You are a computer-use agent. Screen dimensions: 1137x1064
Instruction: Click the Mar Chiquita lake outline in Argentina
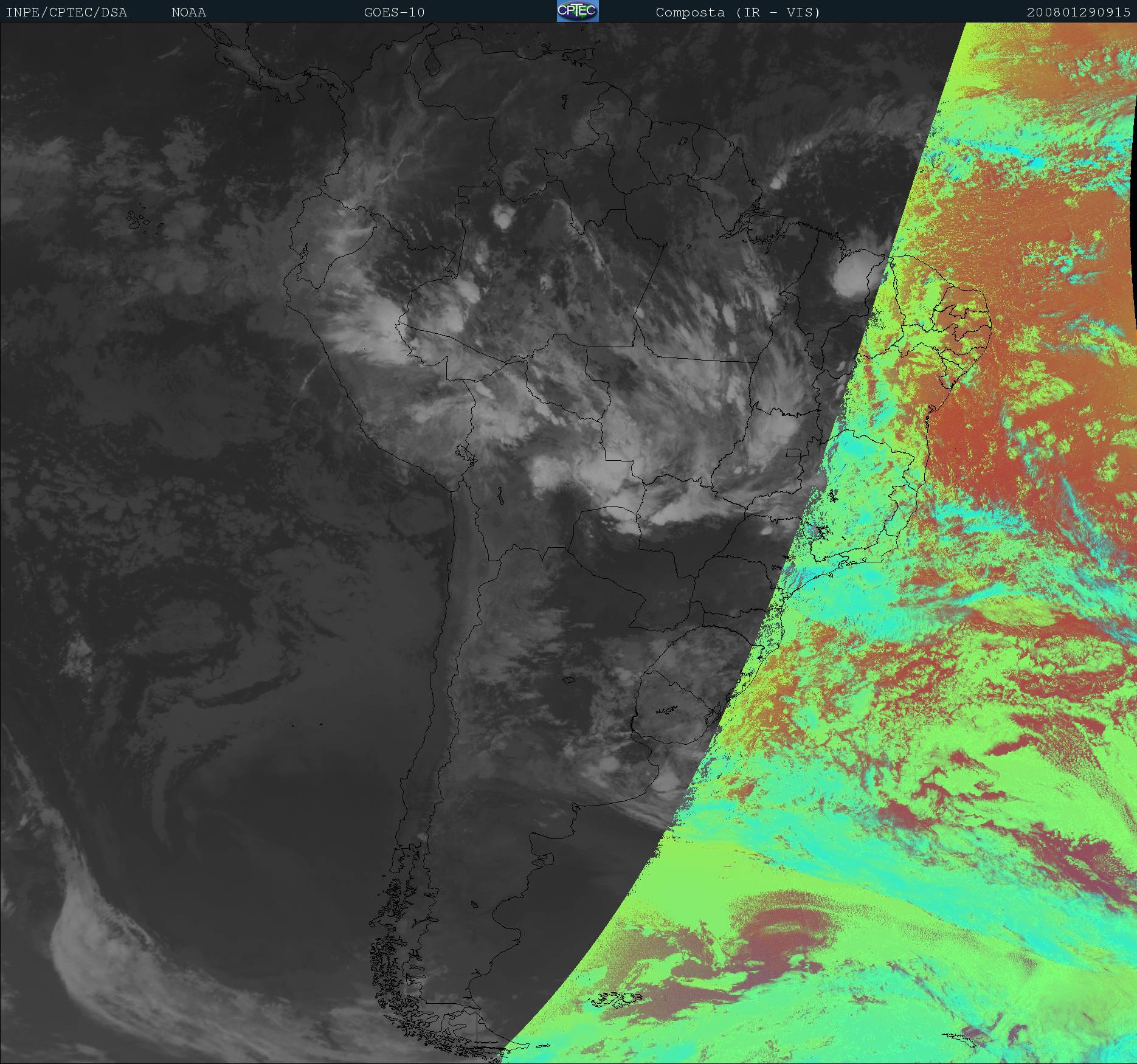[568, 680]
